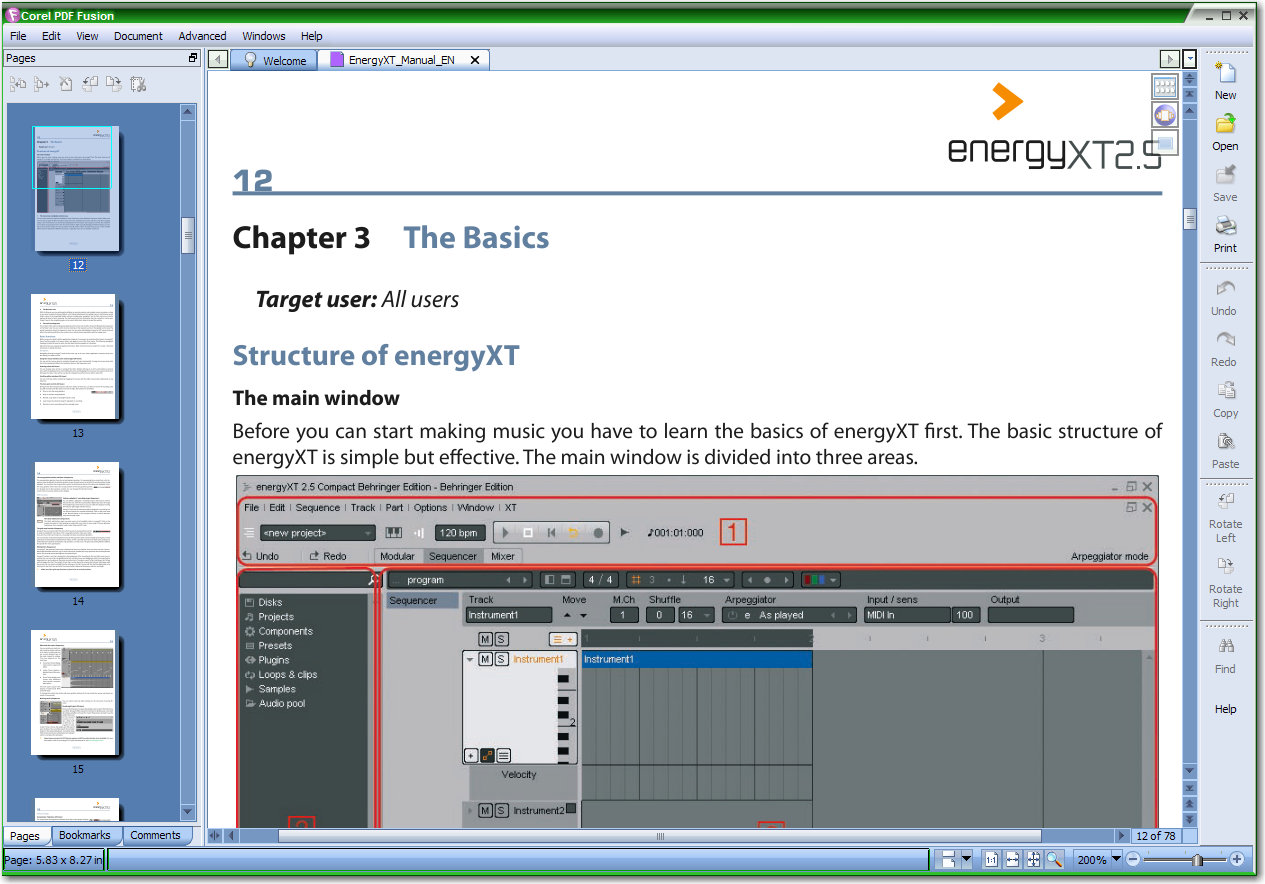The width and height of the screenshot is (1265, 884).
Task: Switch to Assembly view grid icon
Action: coord(1165,87)
